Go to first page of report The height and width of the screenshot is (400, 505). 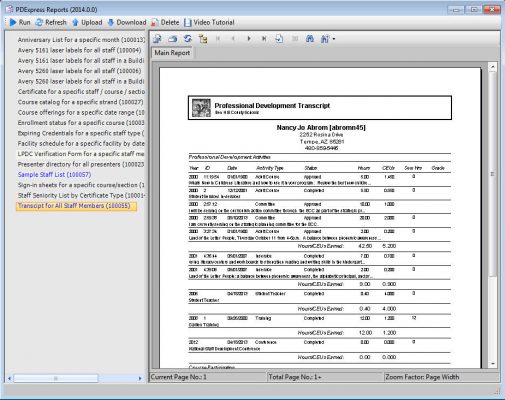click(x=218, y=39)
